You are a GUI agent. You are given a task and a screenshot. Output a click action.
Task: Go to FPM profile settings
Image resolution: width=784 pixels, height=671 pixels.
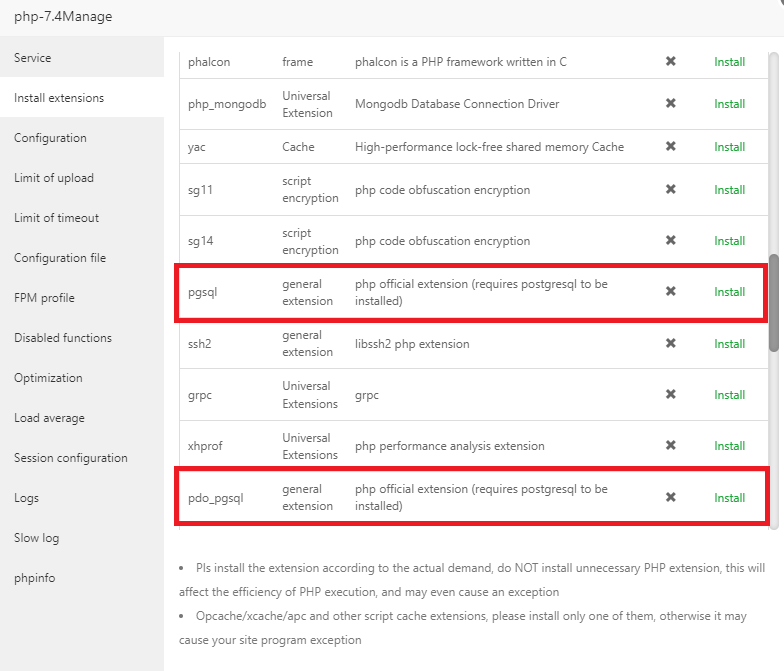click(x=44, y=298)
